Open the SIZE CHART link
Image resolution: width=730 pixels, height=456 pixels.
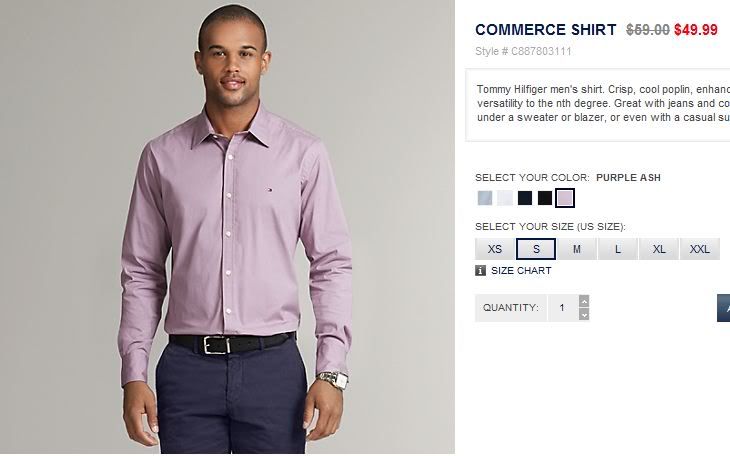521,271
